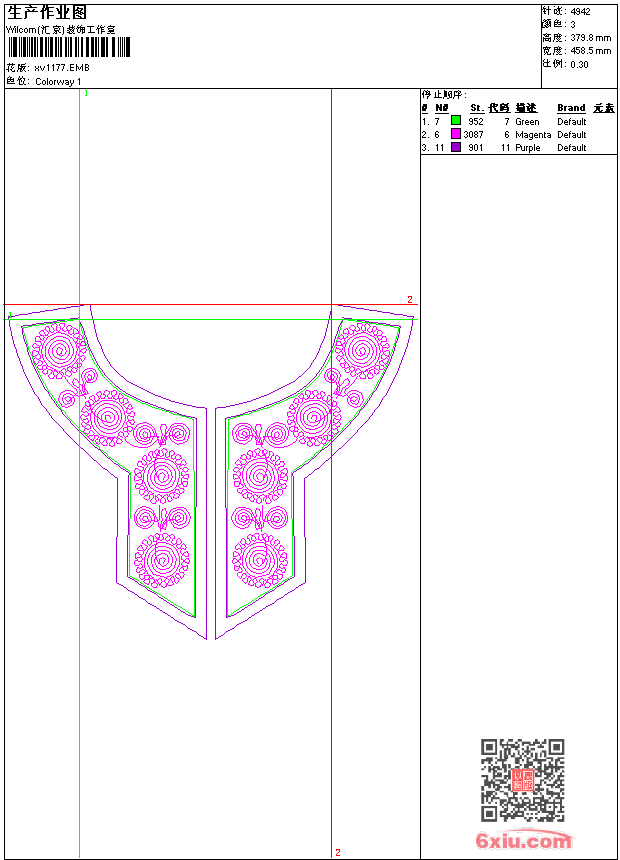Click the stitch count value '4942'
Screen dimensions: 620x860
pos(580,12)
